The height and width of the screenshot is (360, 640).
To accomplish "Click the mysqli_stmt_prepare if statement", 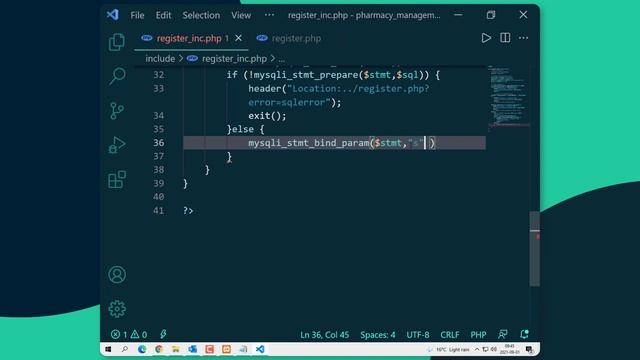I will (x=333, y=75).
